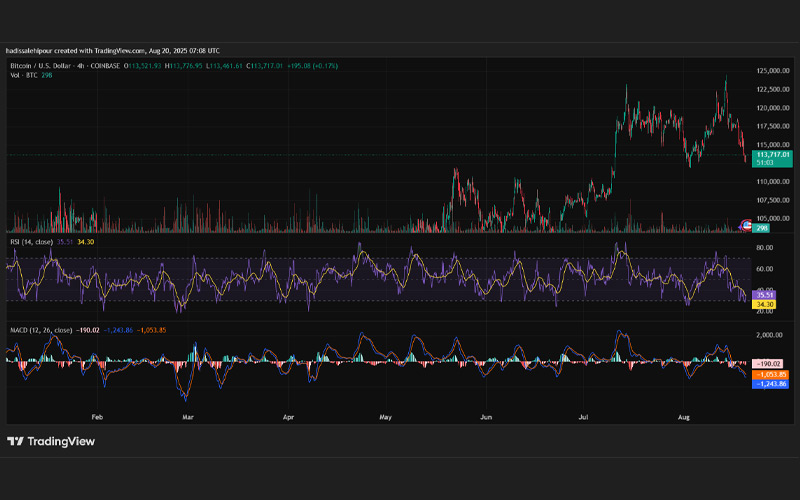Click the 110,000.00 price axis label
Viewport: 800px width, 500px height.
tap(773, 181)
